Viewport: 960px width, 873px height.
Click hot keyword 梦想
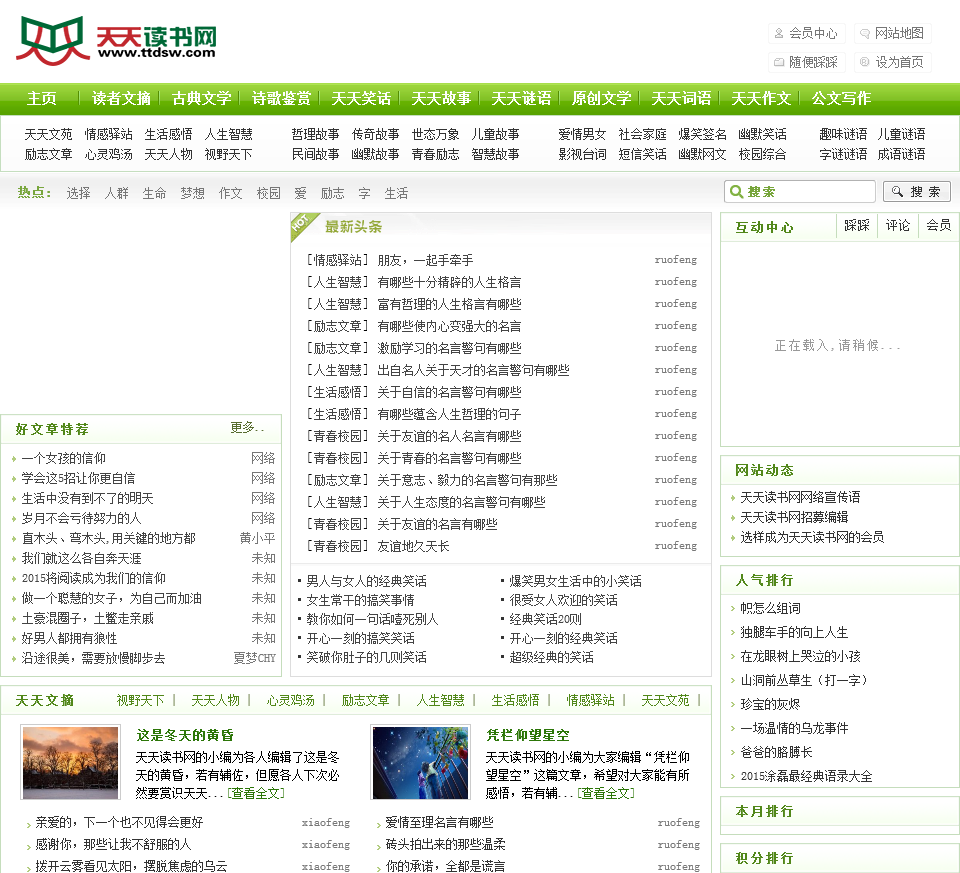(192, 193)
